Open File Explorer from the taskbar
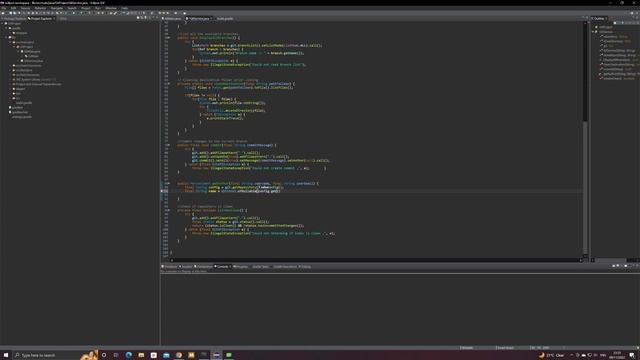 click(x=141, y=355)
